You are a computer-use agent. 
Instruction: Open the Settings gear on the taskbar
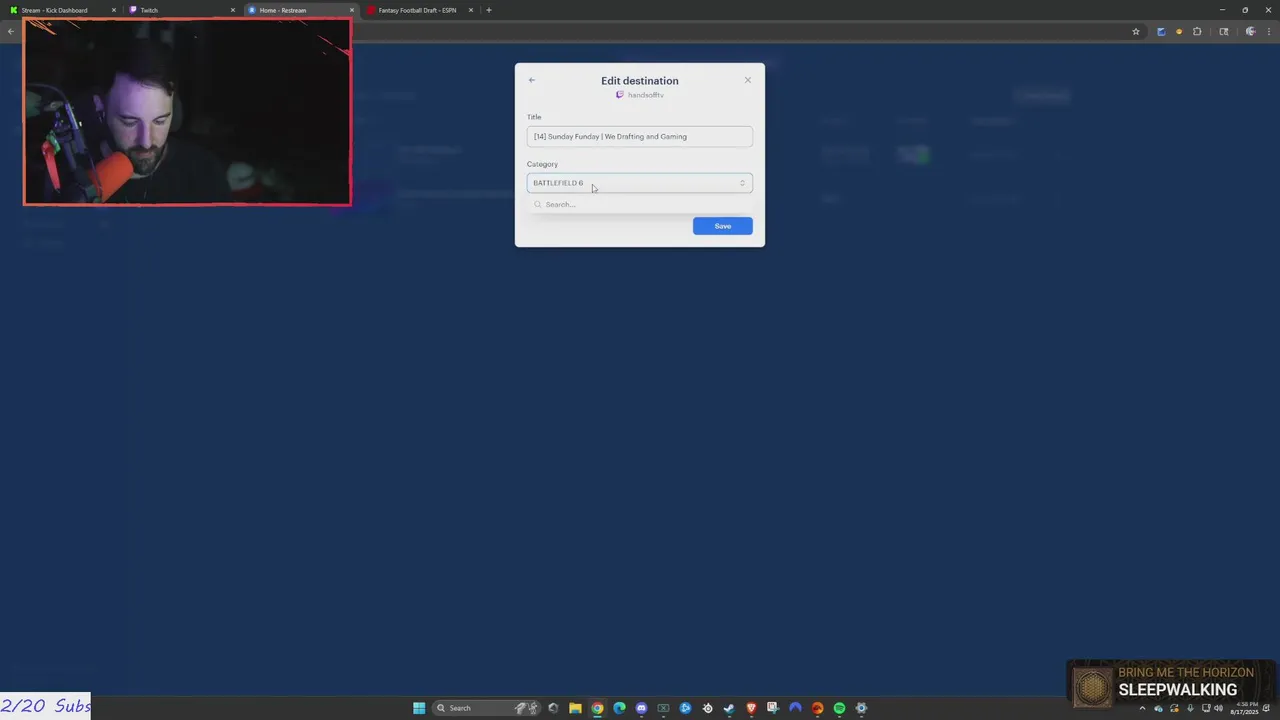(861, 708)
